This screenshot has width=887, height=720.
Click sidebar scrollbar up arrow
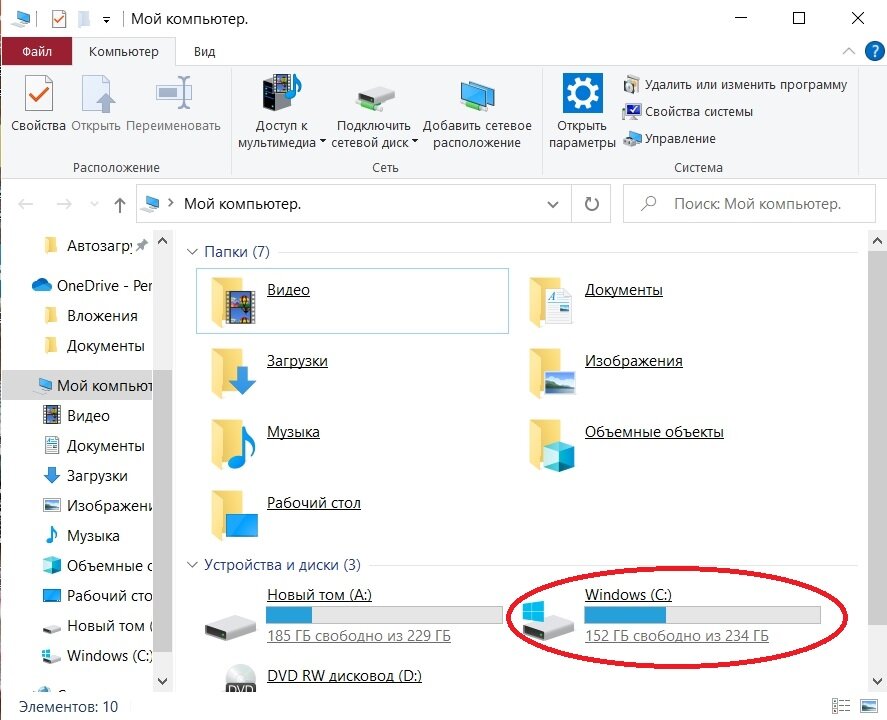tap(162, 241)
